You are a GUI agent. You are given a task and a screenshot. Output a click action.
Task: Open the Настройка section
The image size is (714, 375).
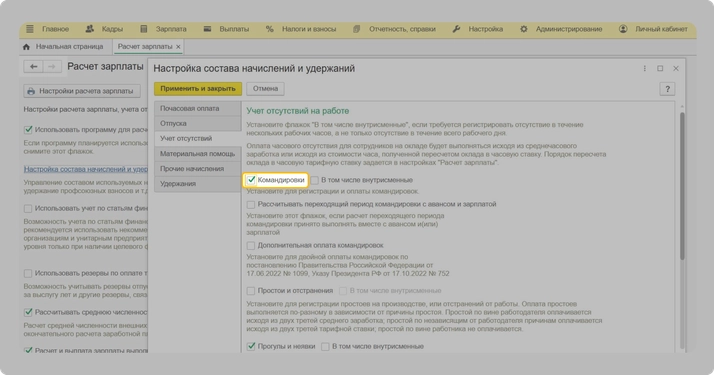coord(485,29)
